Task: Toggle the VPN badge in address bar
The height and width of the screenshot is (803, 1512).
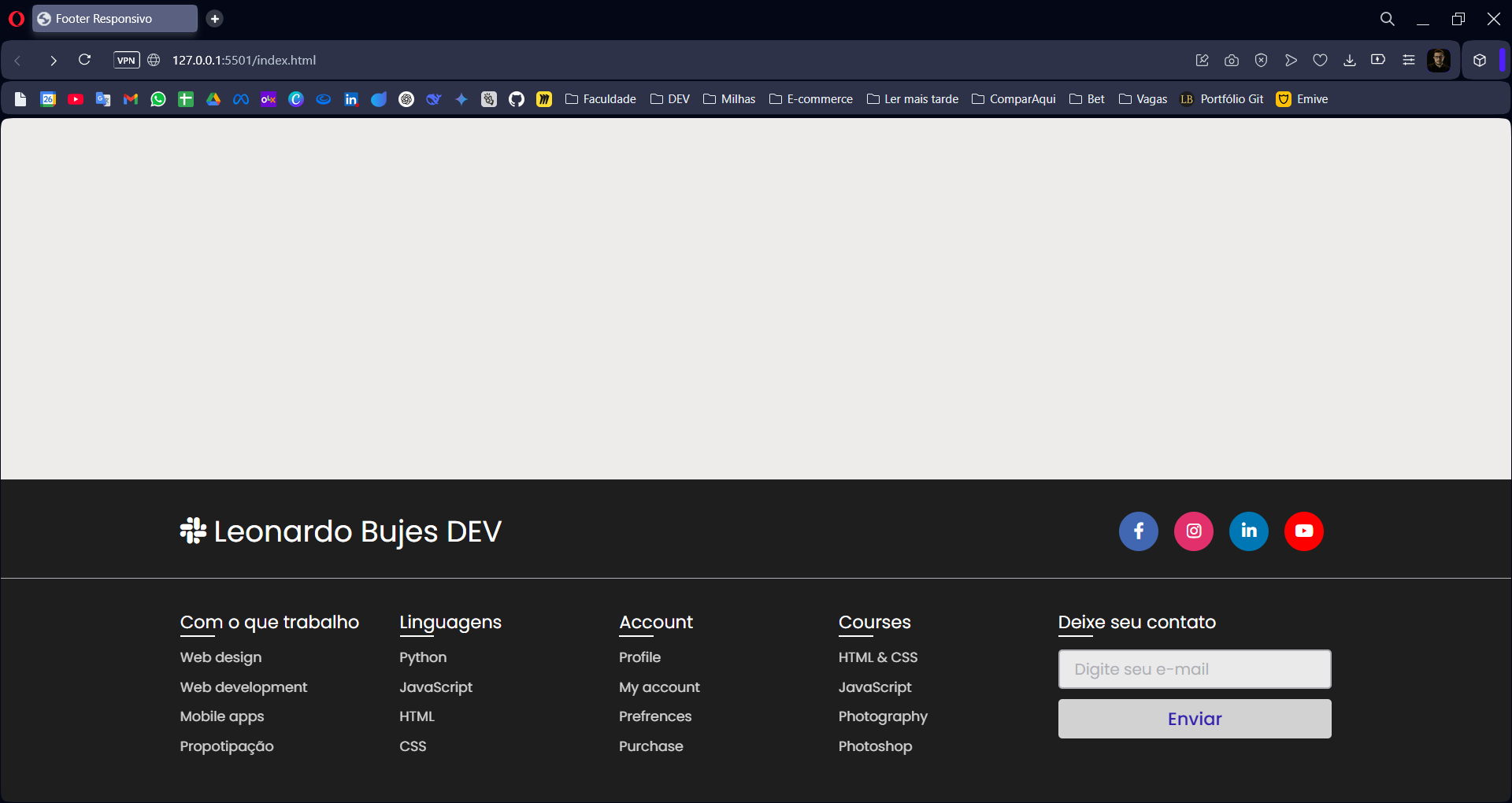Action: pyautogui.click(x=127, y=61)
